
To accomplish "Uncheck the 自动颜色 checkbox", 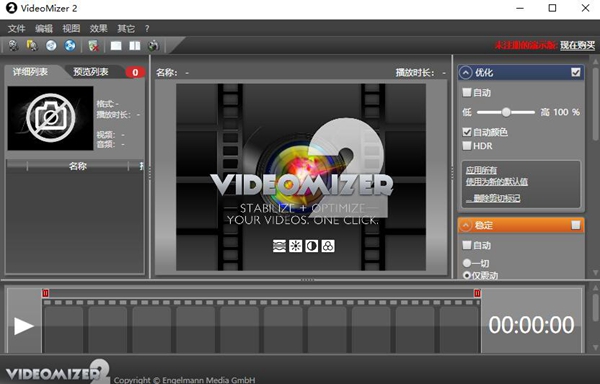I will click(467, 132).
